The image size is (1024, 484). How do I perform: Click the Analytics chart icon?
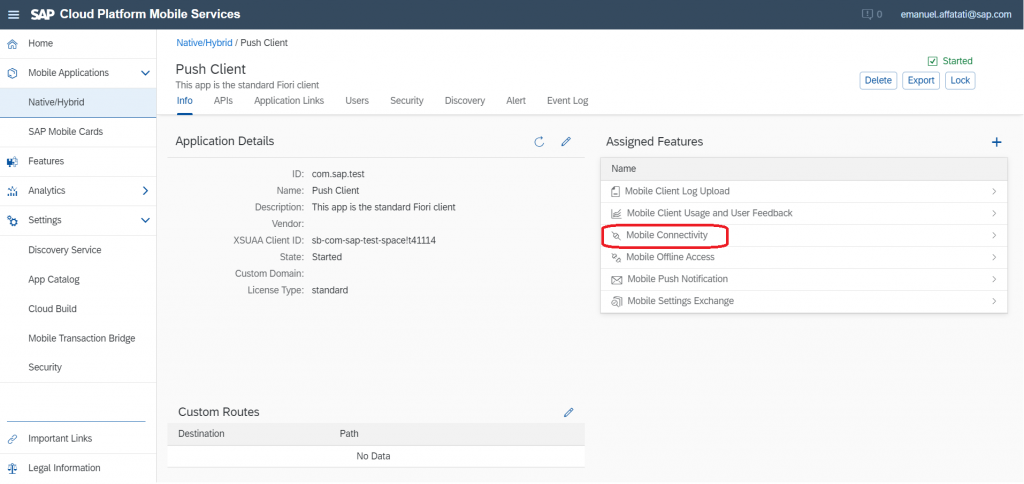point(12,191)
